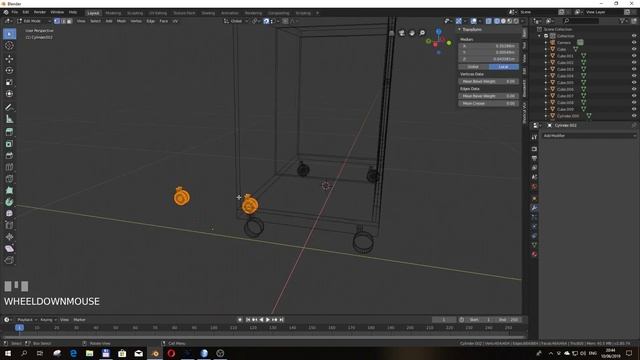This screenshot has width=640, height=360.
Task: Select the Rip Region tool
Action: pyautogui.click(x=9, y=260)
